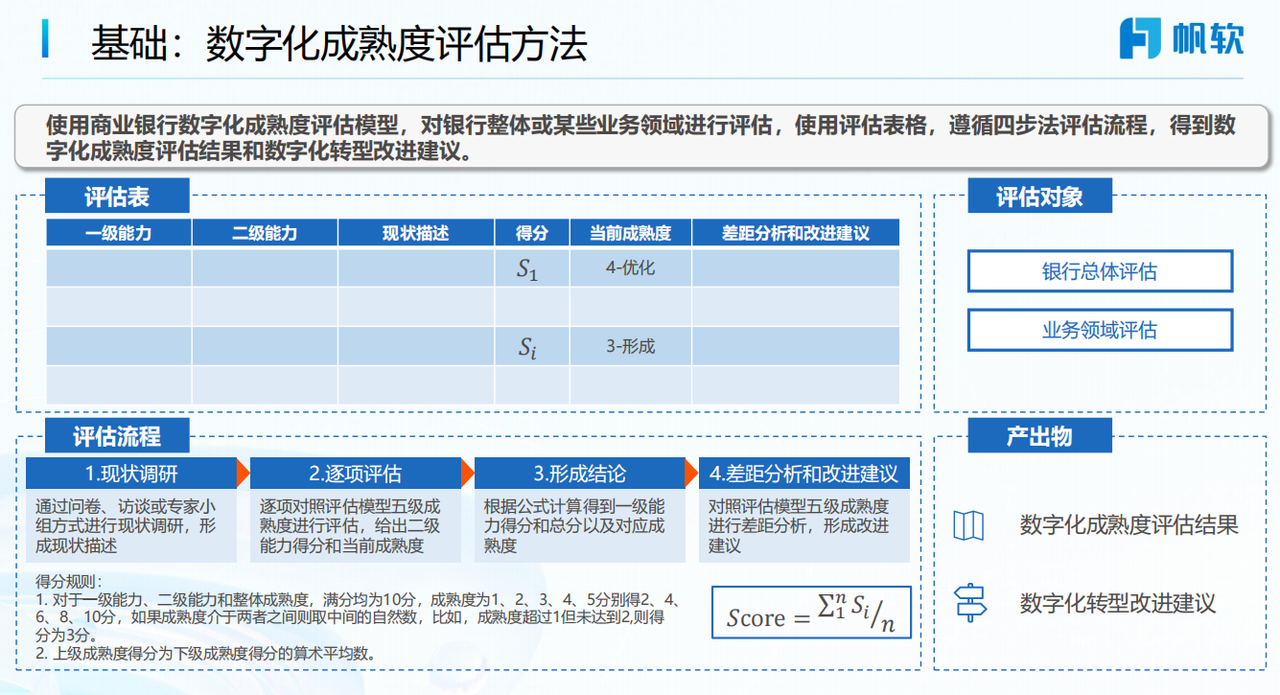Select step 3.形成结论 header
1280x695 pixels.
click(x=580, y=473)
